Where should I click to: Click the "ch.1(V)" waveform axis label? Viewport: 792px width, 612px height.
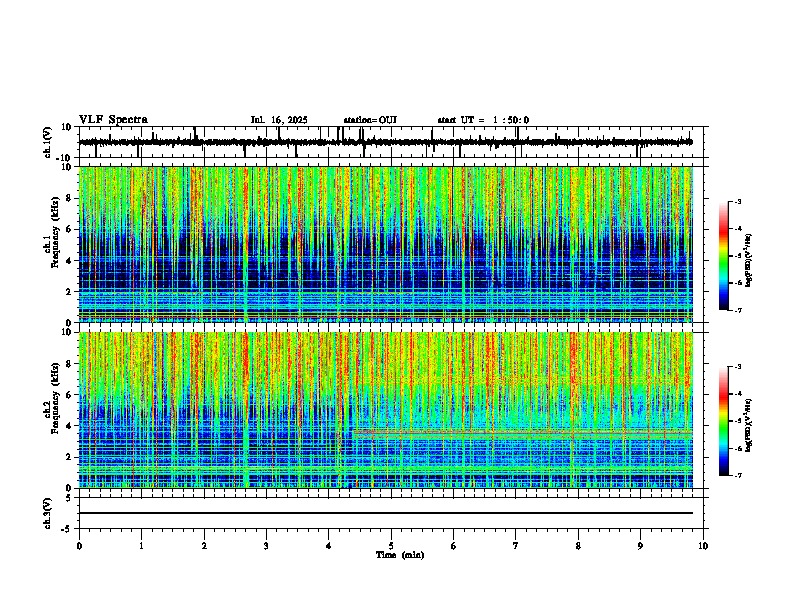[x=48, y=142]
